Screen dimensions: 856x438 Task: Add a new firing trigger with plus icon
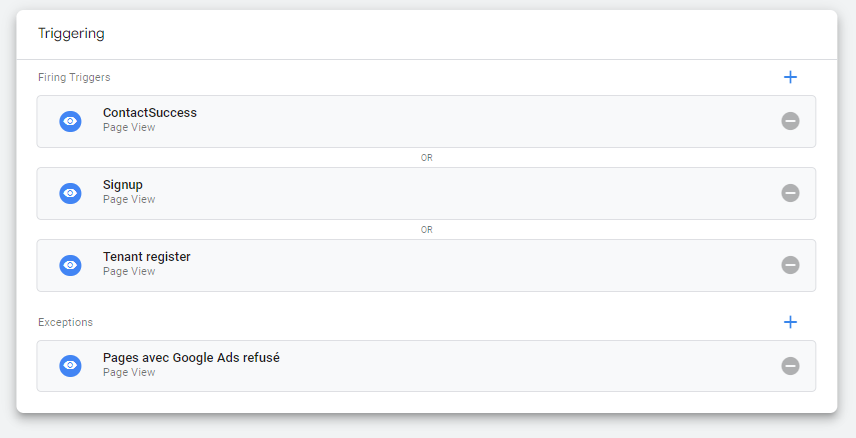click(790, 77)
